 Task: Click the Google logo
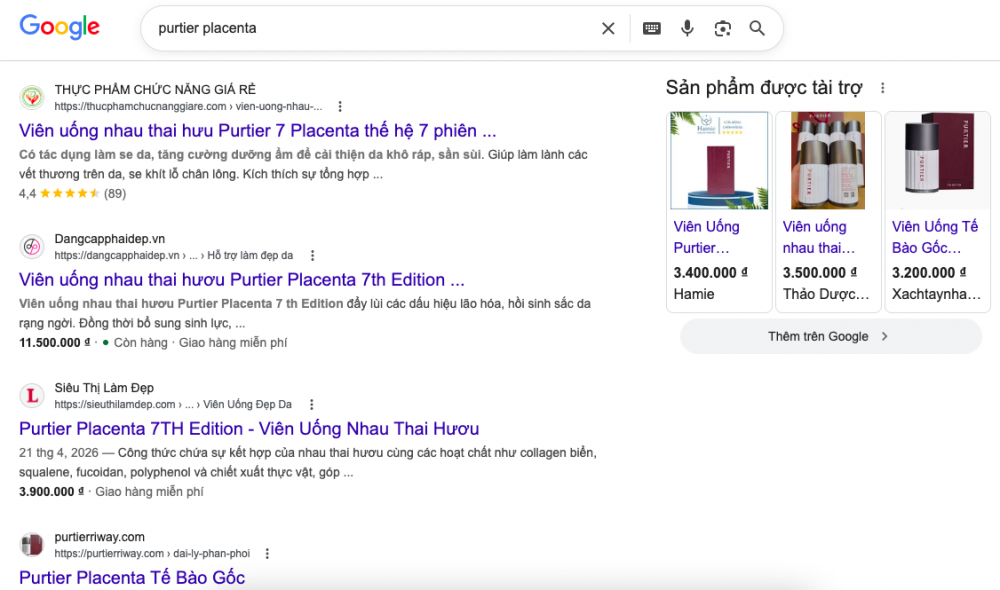click(x=59, y=27)
